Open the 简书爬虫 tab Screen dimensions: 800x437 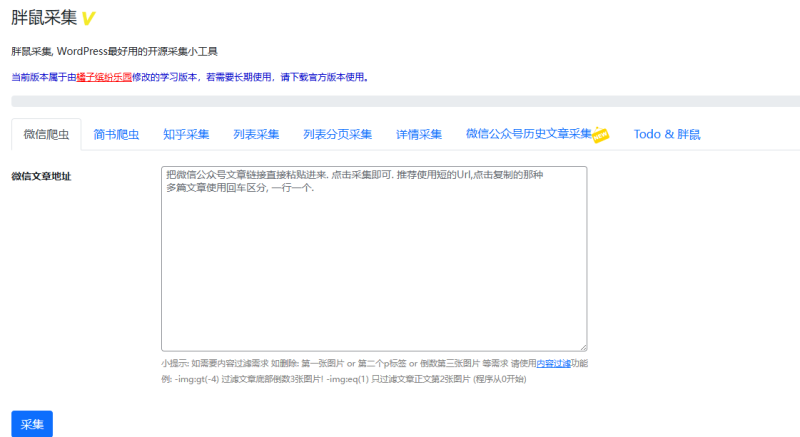116,135
